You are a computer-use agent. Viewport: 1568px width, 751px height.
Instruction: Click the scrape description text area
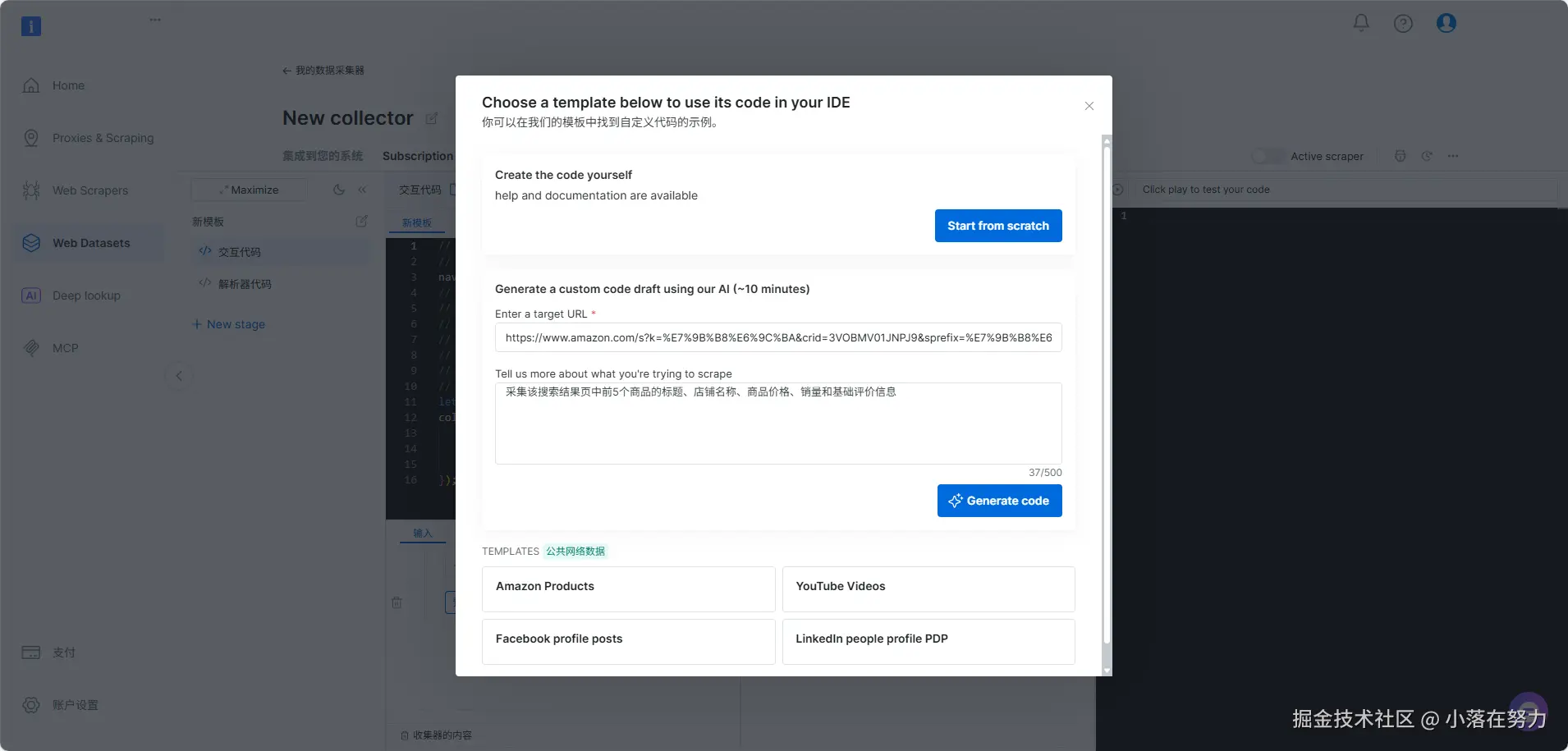[x=778, y=424]
